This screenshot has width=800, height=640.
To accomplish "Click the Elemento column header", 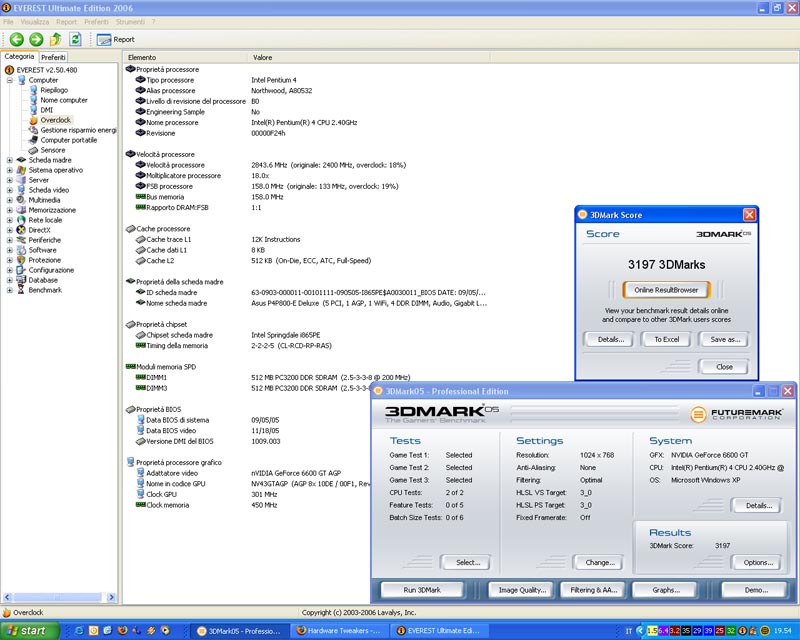I will tap(186, 58).
